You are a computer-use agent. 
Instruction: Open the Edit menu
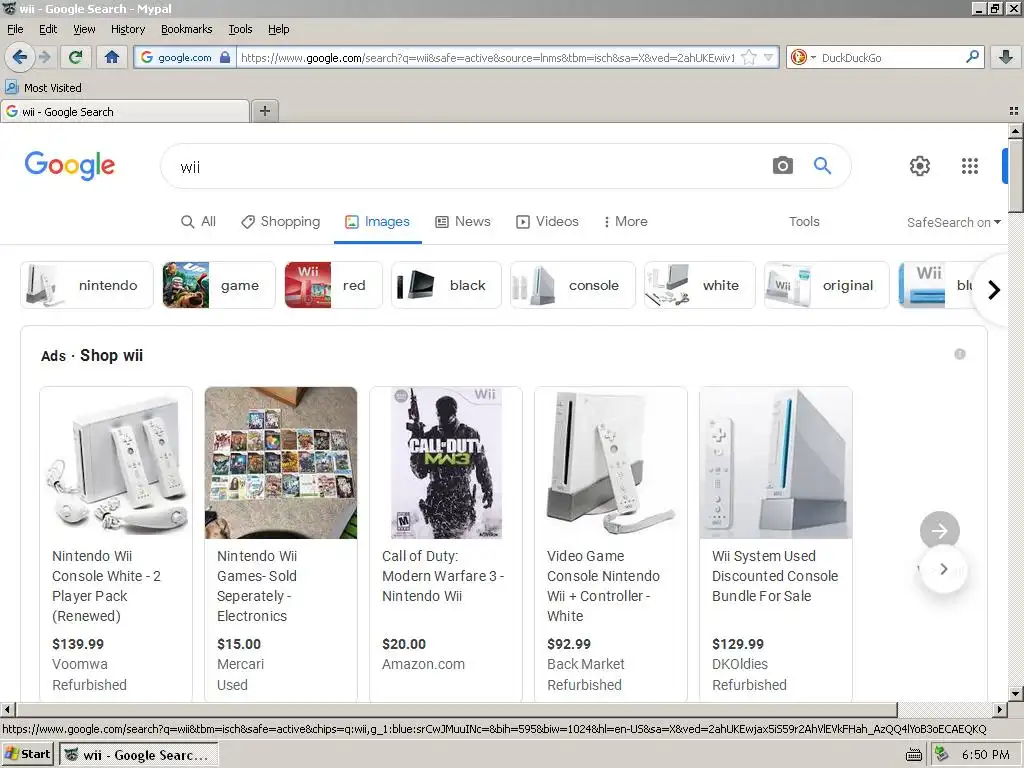tap(48, 29)
